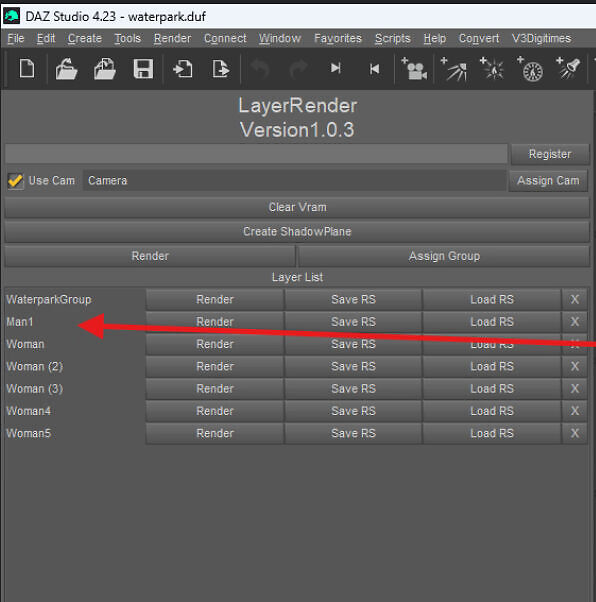Load RS for the Man1 layer

(x=492, y=322)
